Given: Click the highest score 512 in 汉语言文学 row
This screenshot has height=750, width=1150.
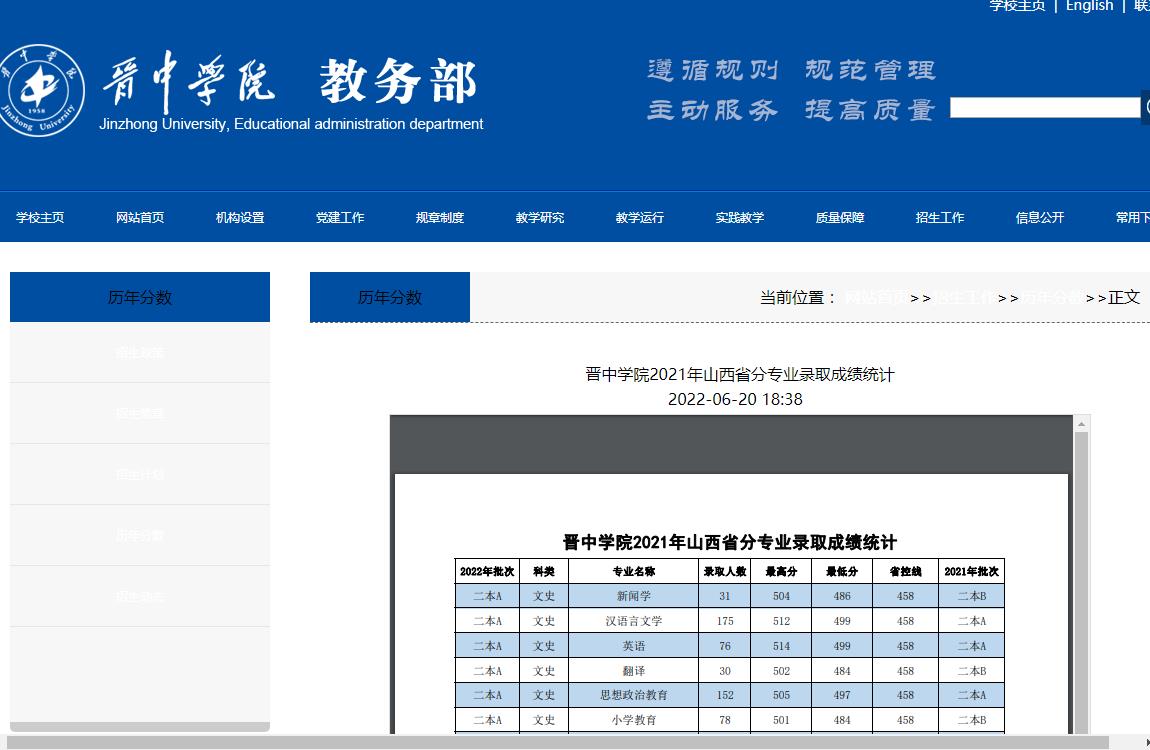Looking at the screenshot, I should coord(781,621).
